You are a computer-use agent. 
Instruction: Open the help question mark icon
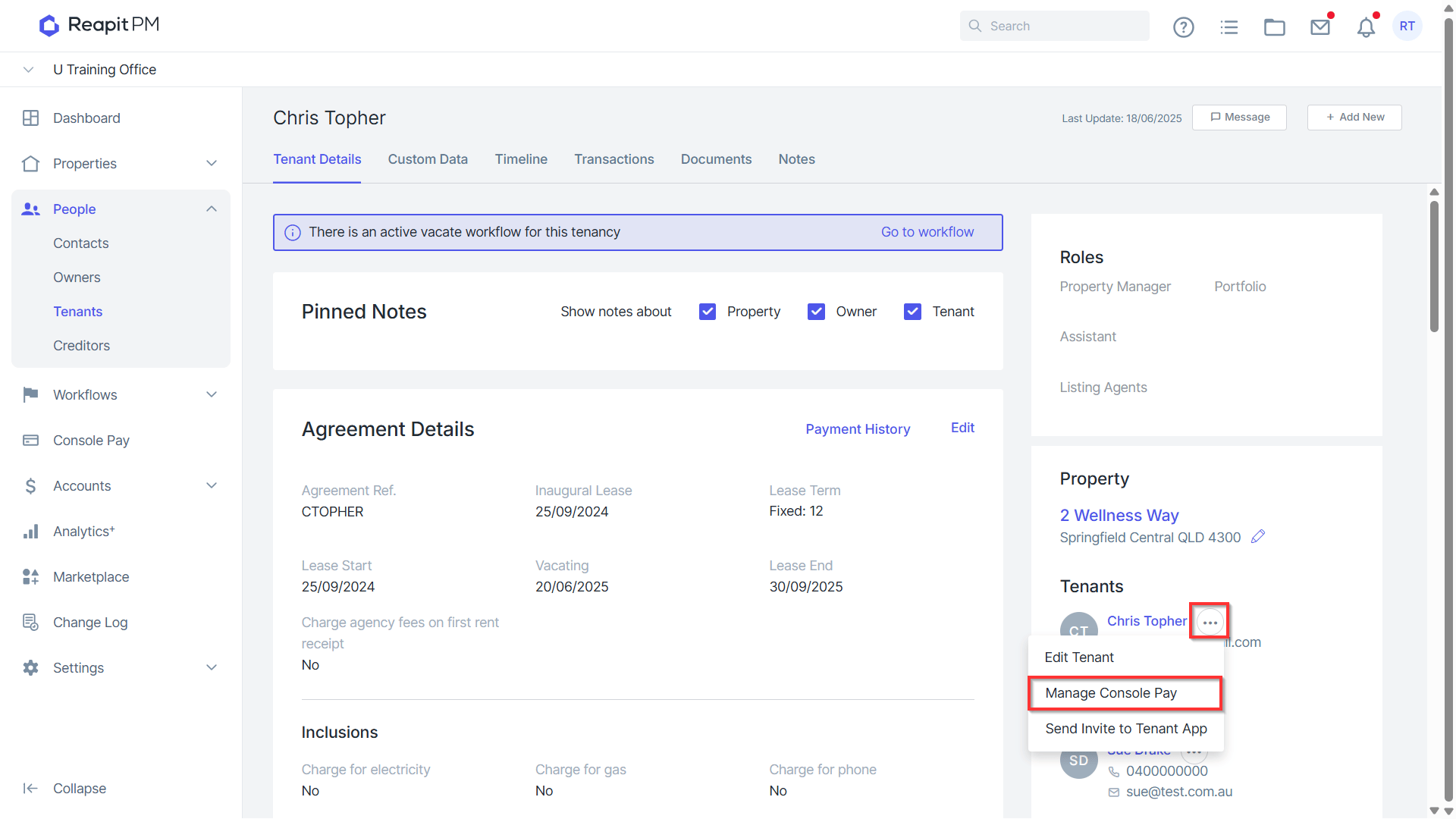(x=1183, y=27)
